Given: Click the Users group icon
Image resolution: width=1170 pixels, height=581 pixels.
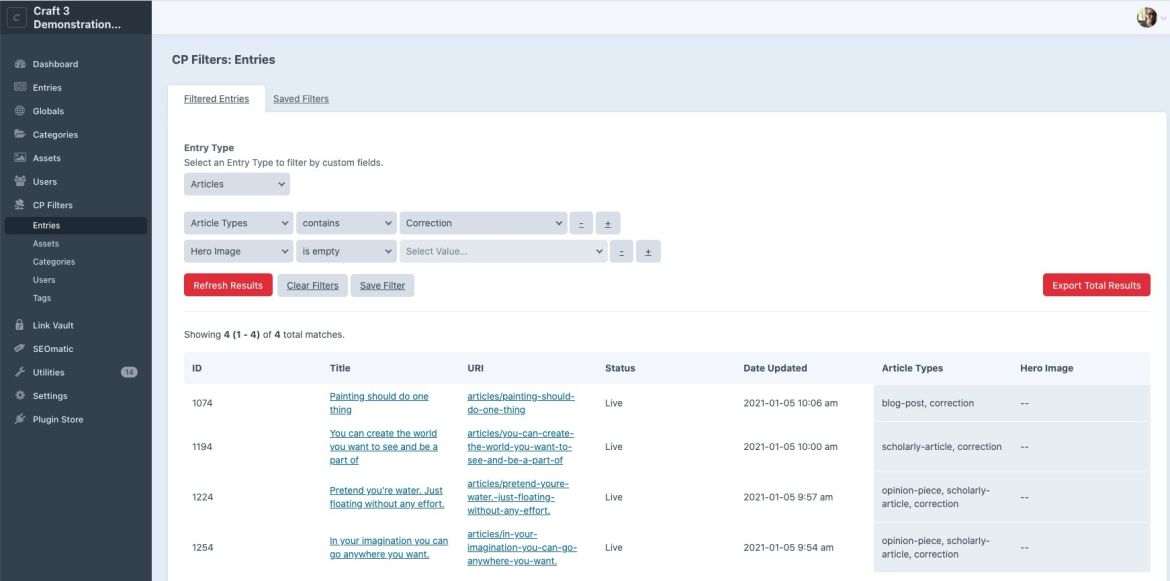Looking at the screenshot, I should point(20,182).
